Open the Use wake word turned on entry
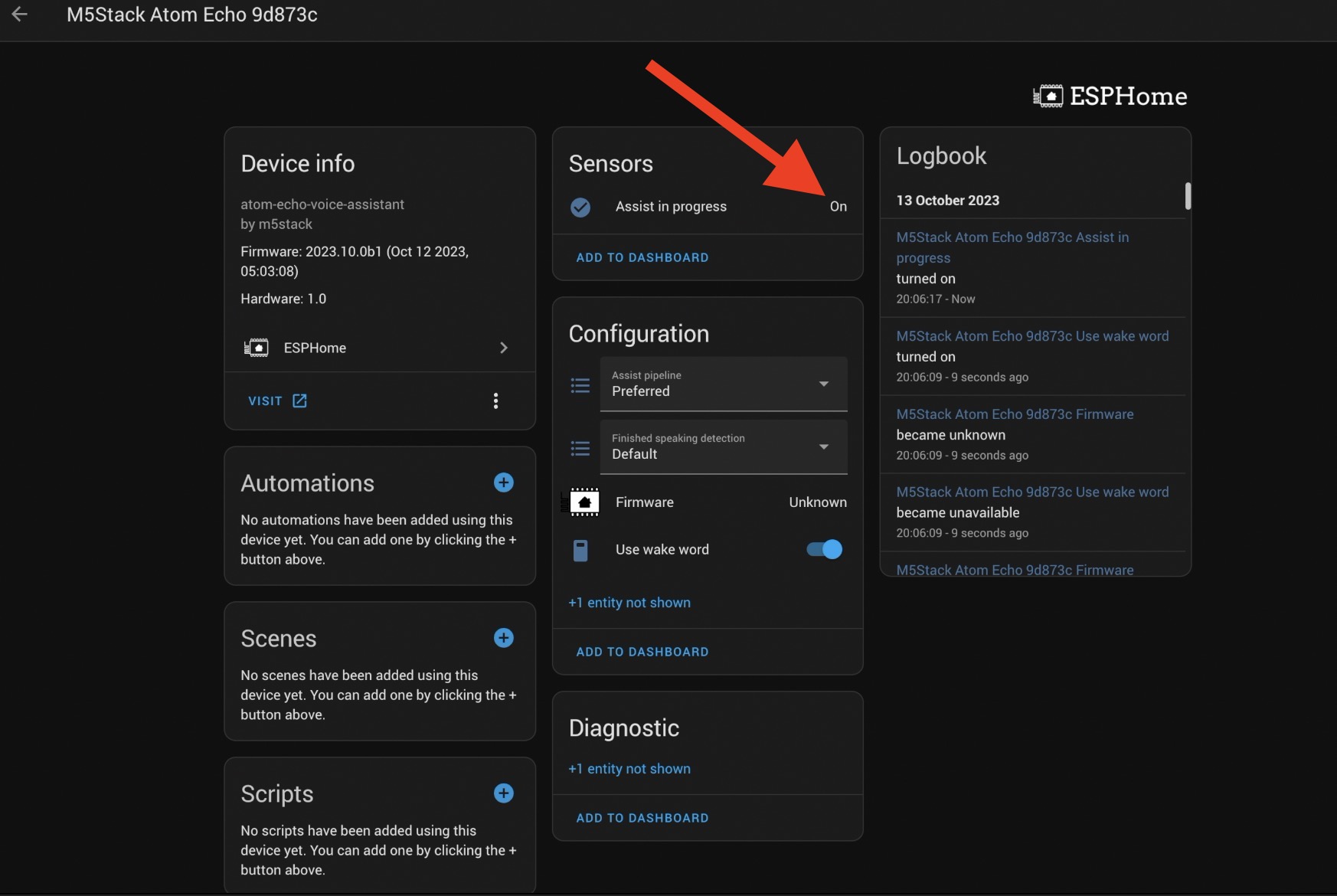The height and width of the screenshot is (896, 1337). (x=1032, y=356)
